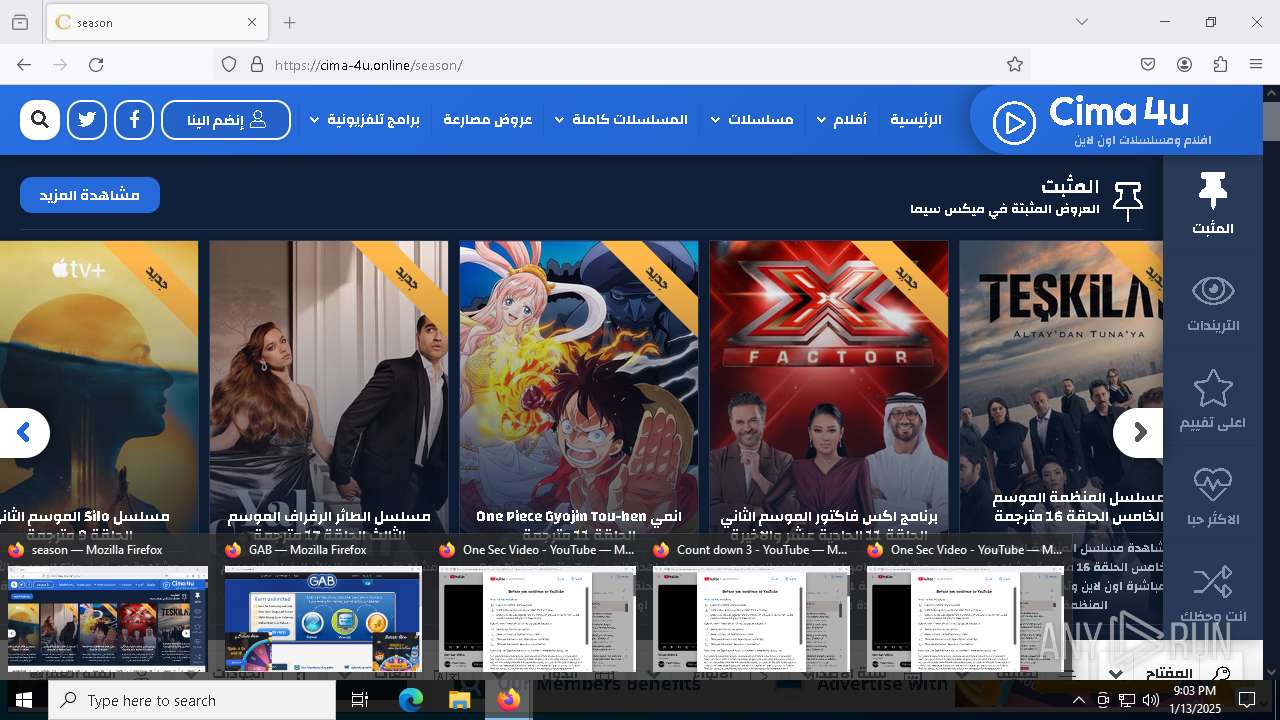Open the site search magnifier icon
This screenshot has width=1280, height=720.
[40, 120]
